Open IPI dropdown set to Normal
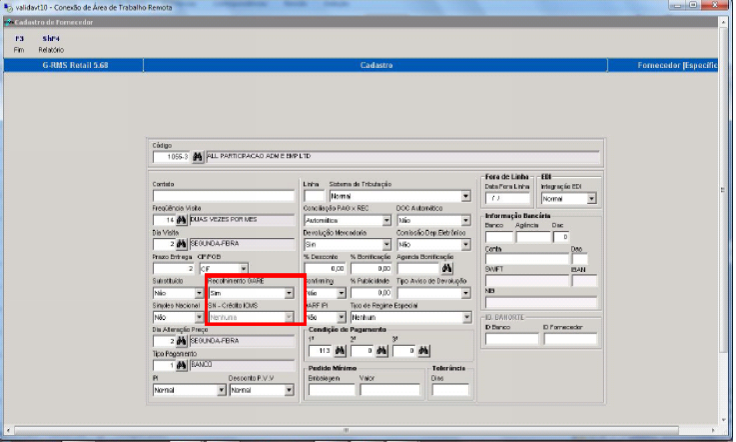 tap(221, 390)
